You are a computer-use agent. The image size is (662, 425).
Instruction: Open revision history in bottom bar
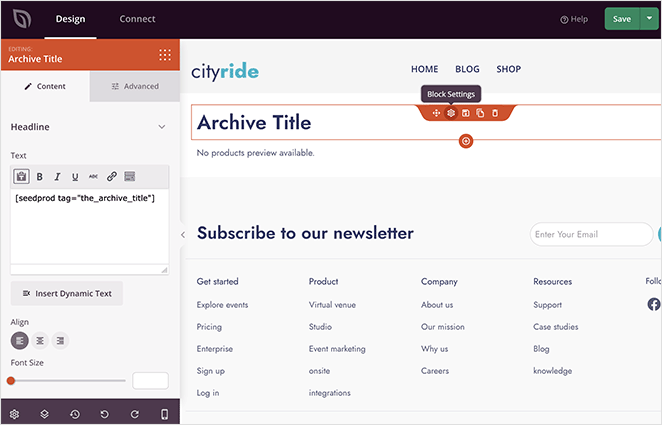75,414
